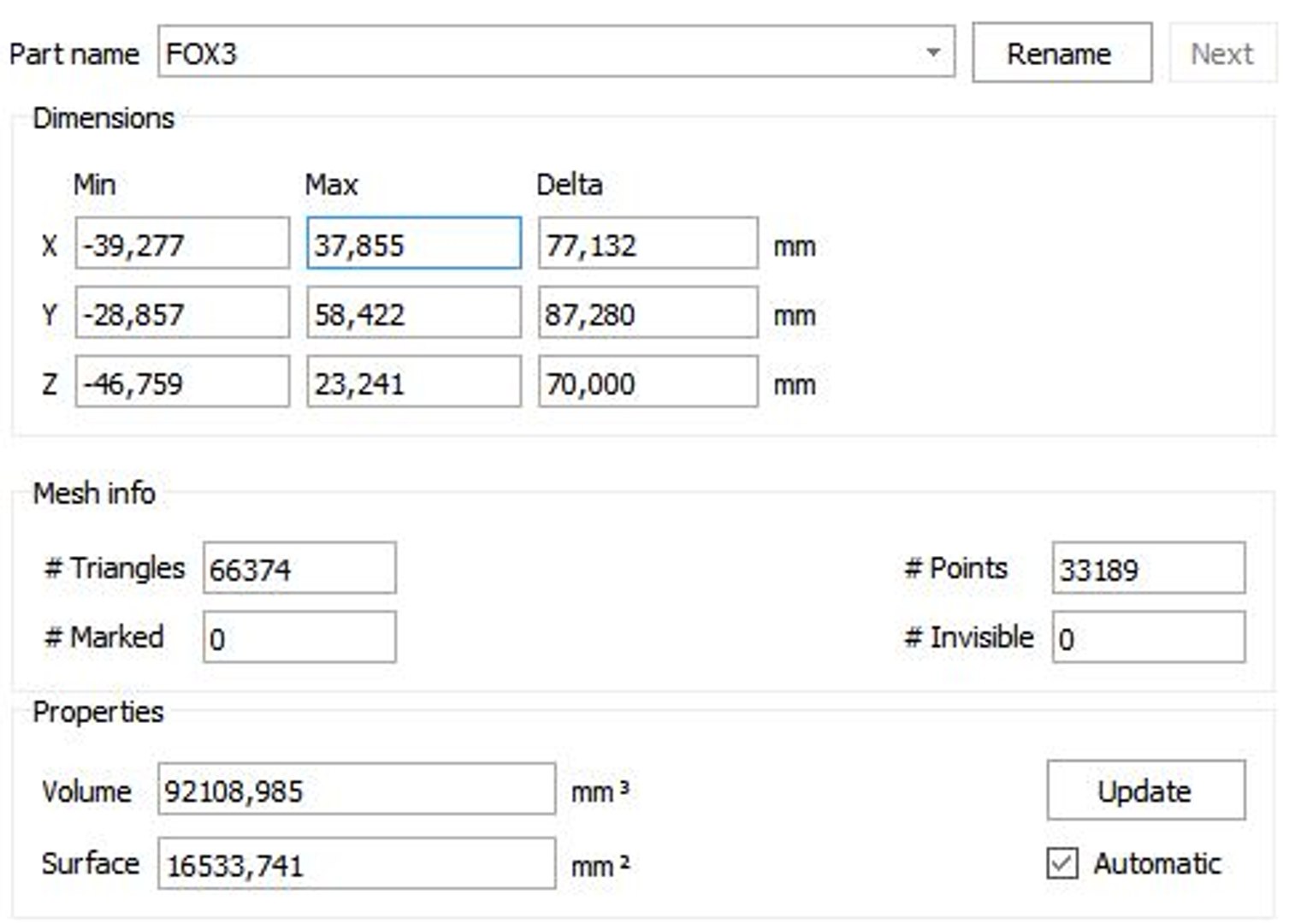This screenshot has height=924, width=1307.
Task: Click the Y Min field
Action: [x=182, y=313]
